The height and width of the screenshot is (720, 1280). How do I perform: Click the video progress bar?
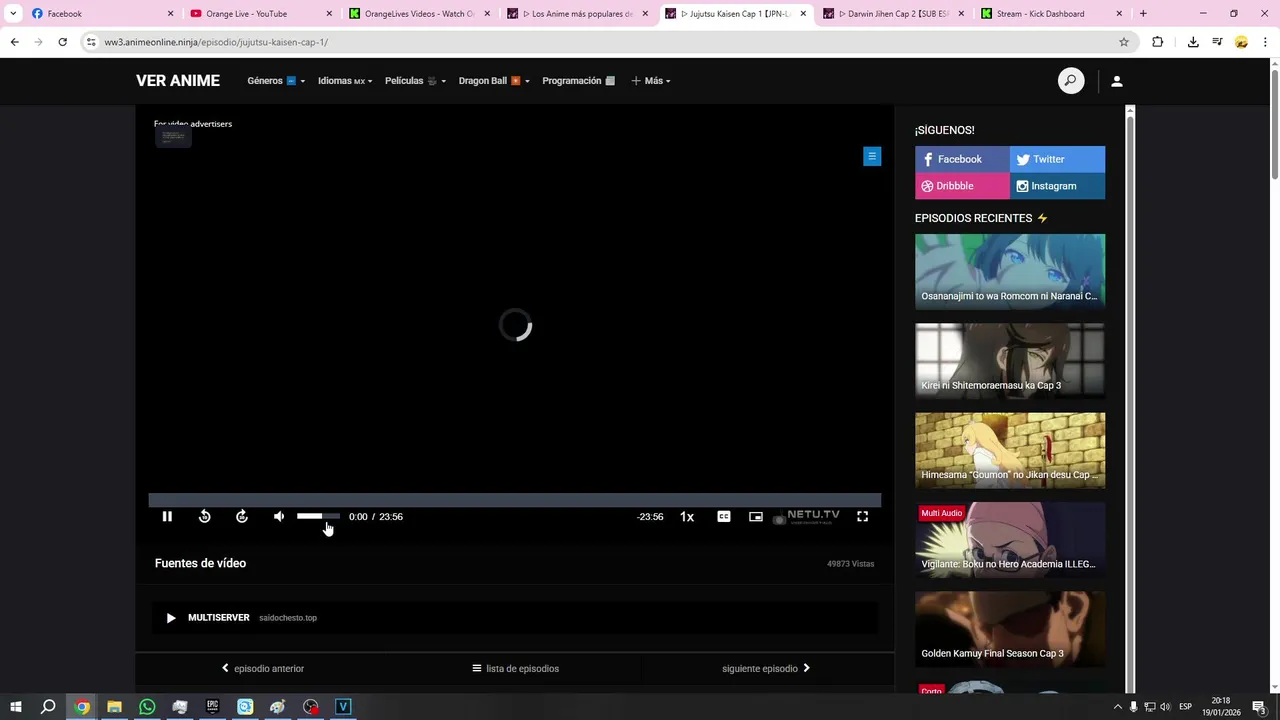click(515, 500)
